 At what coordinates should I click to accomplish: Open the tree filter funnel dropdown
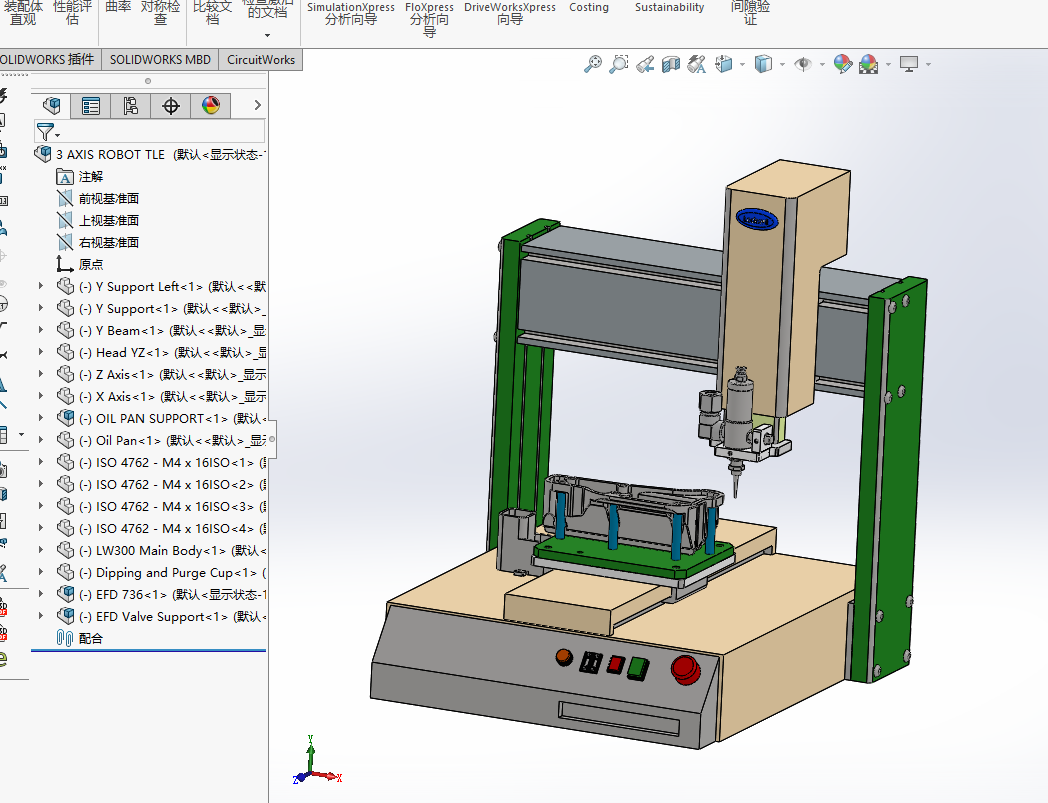(x=48, y=132)
